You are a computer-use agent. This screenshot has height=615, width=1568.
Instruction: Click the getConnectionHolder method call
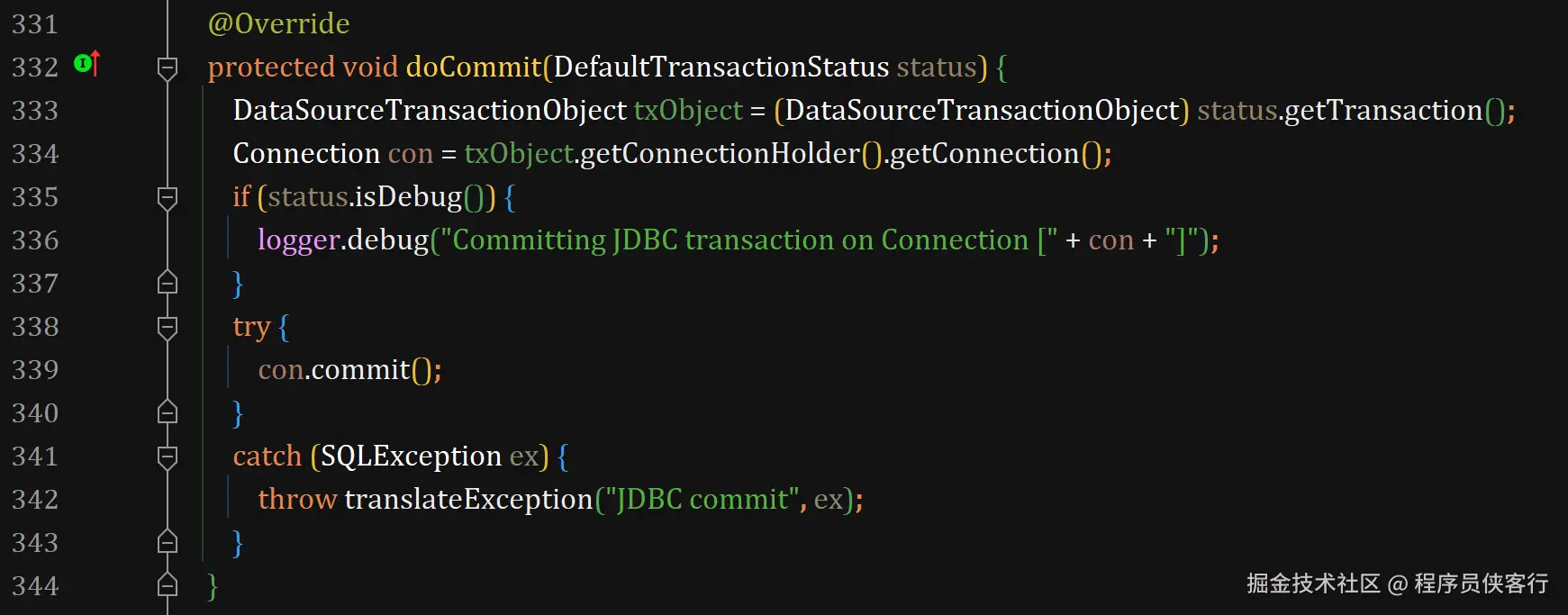click(721, 154)
